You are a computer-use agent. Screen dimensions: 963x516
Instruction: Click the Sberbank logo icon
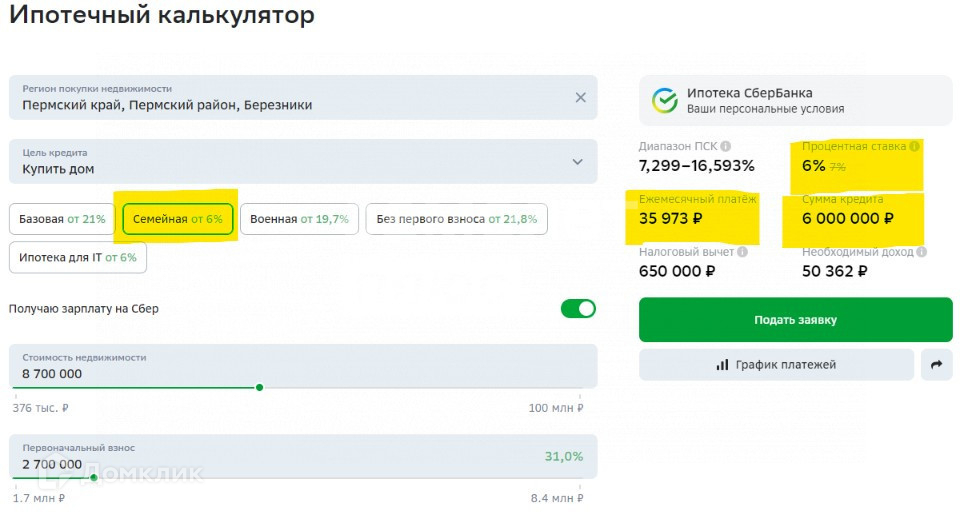tap(664, 100)
